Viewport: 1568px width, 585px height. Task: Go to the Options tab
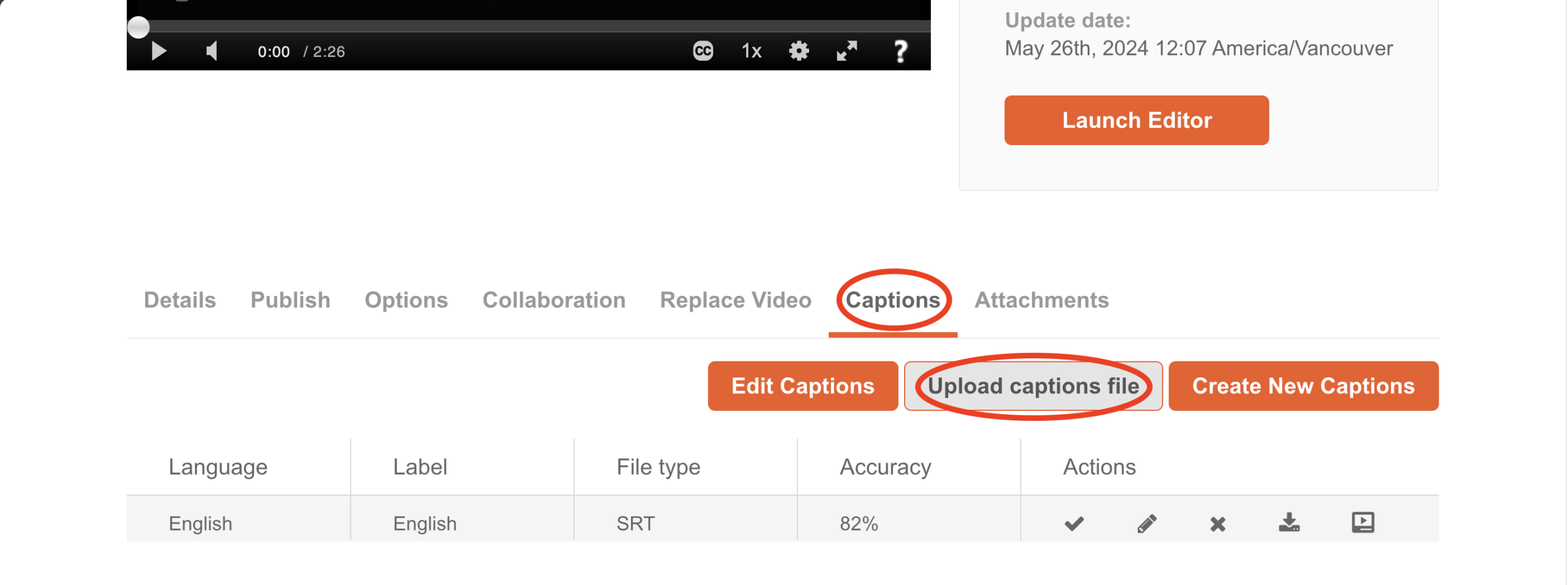point(406,300)
